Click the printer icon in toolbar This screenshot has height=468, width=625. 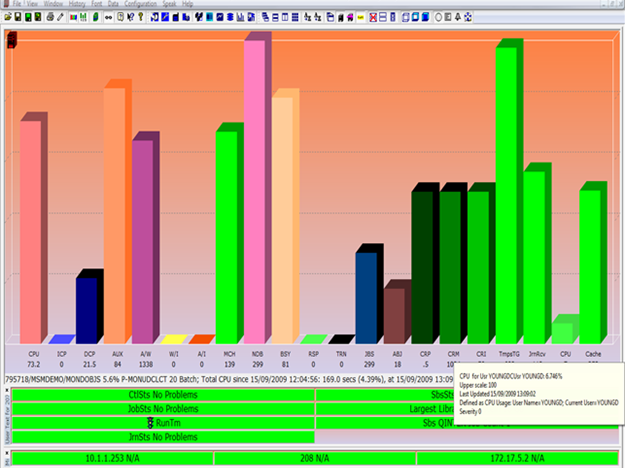[50, 17]
